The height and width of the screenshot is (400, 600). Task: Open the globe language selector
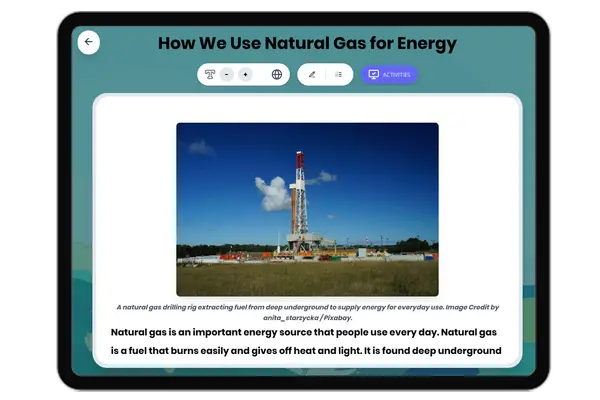pos(277,74)
